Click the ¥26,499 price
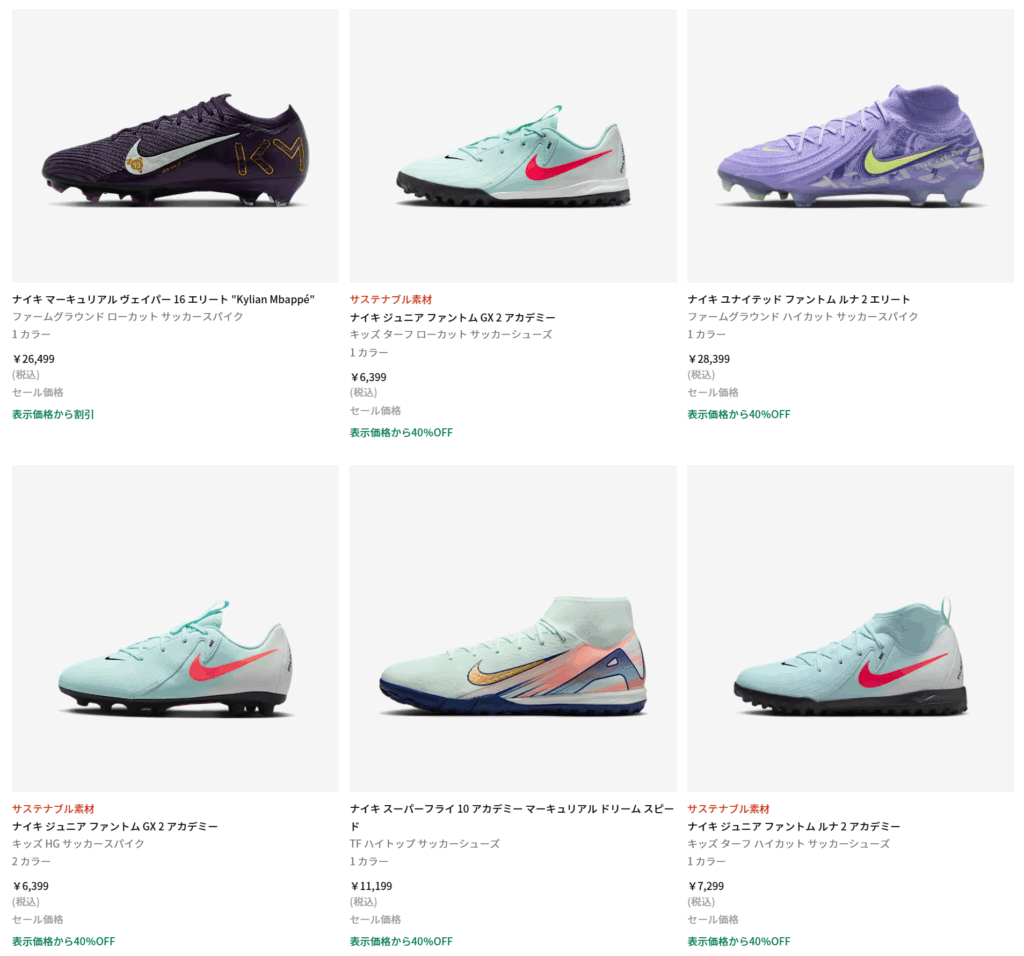The image size is (1024, 956). [33, 358]
